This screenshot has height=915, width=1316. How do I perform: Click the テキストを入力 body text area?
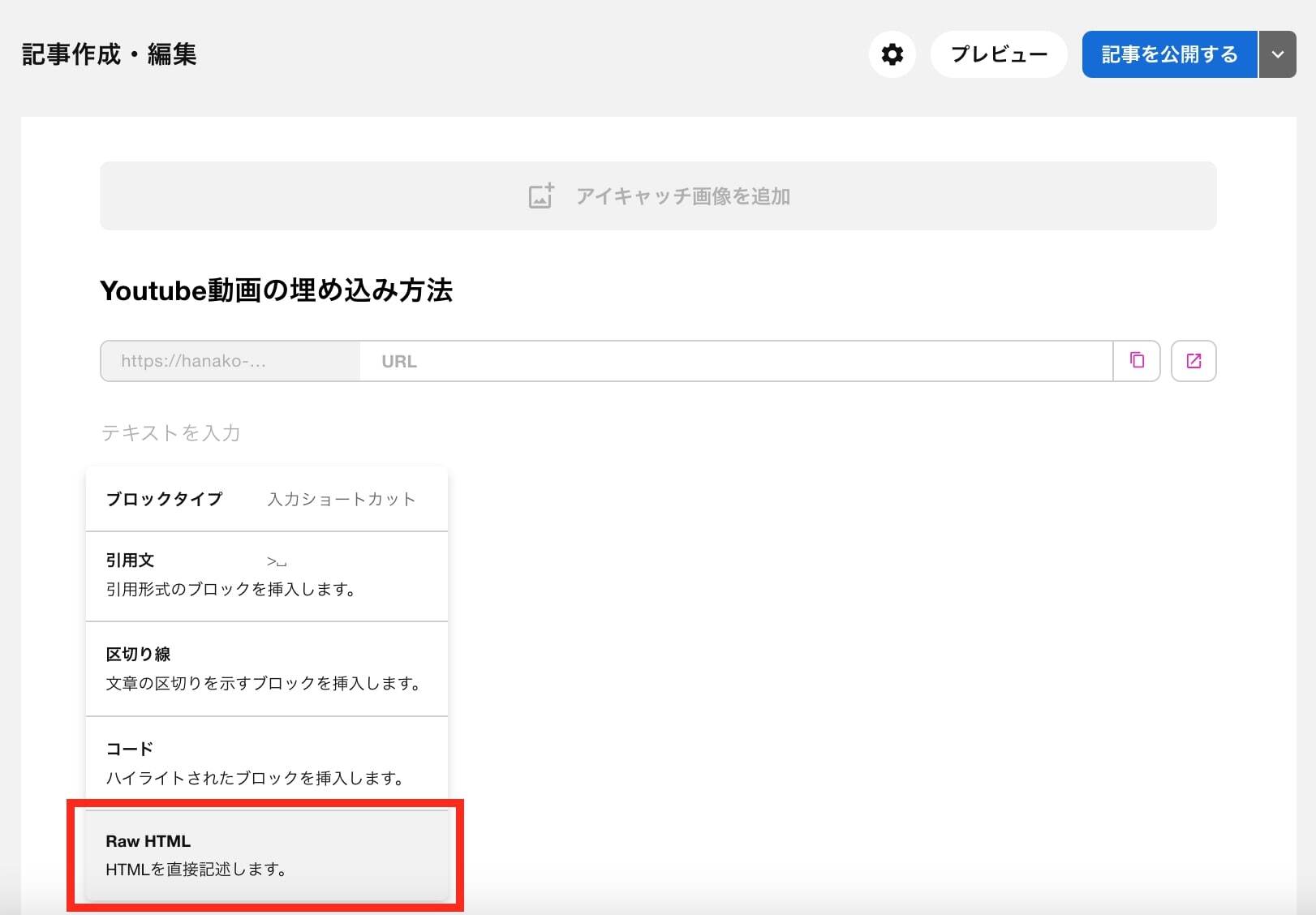coord(171,432)
